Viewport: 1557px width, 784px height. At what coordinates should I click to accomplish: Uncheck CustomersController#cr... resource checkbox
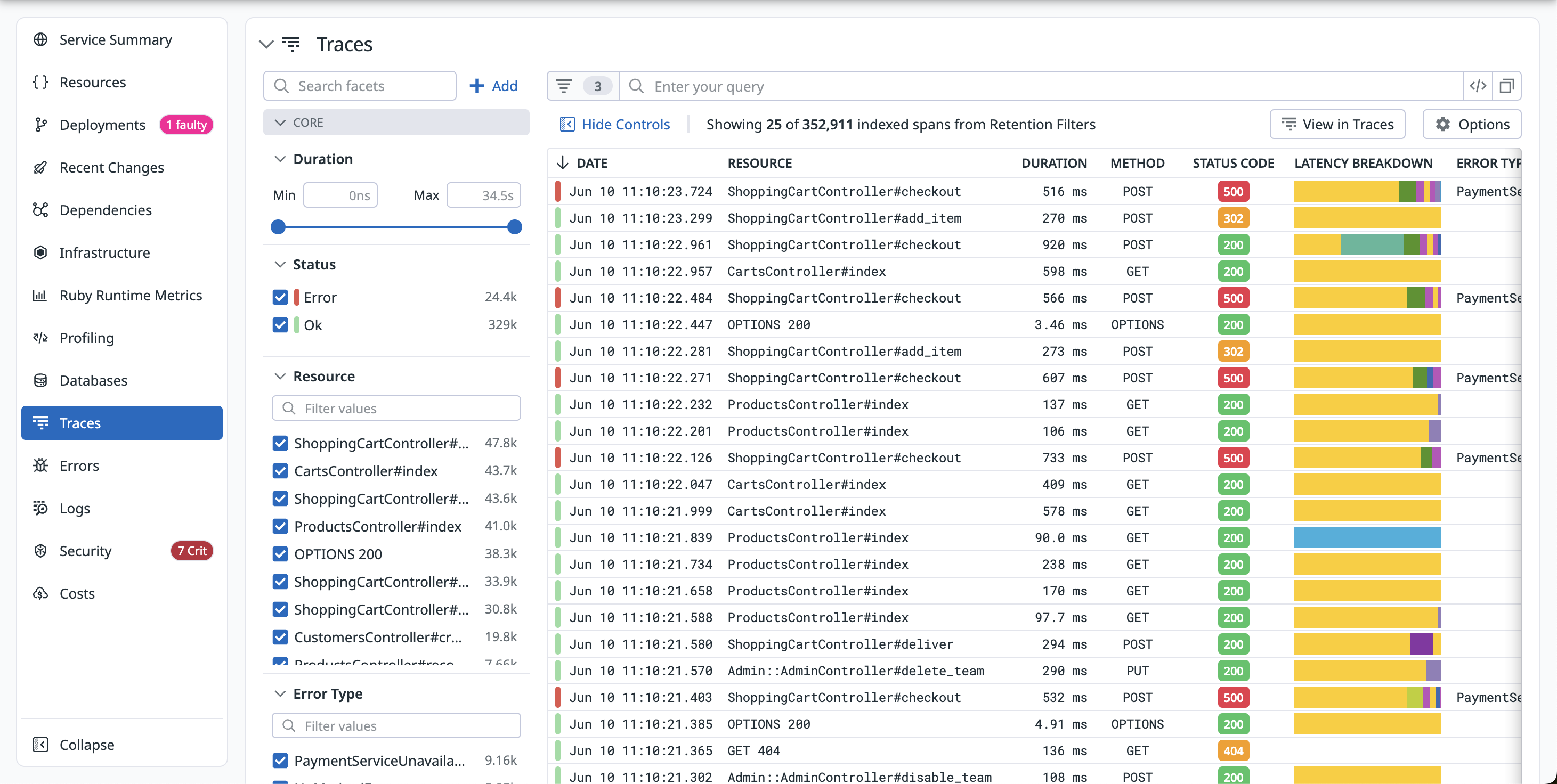pyautogui.click(x=280, y=637)
